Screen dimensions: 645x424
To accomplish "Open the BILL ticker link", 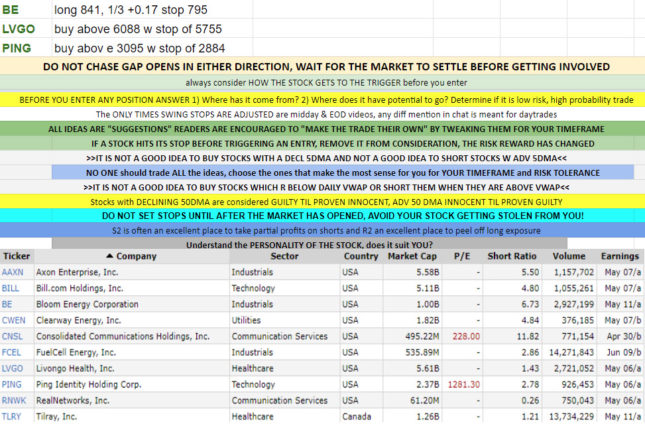I will pos(10,288).
